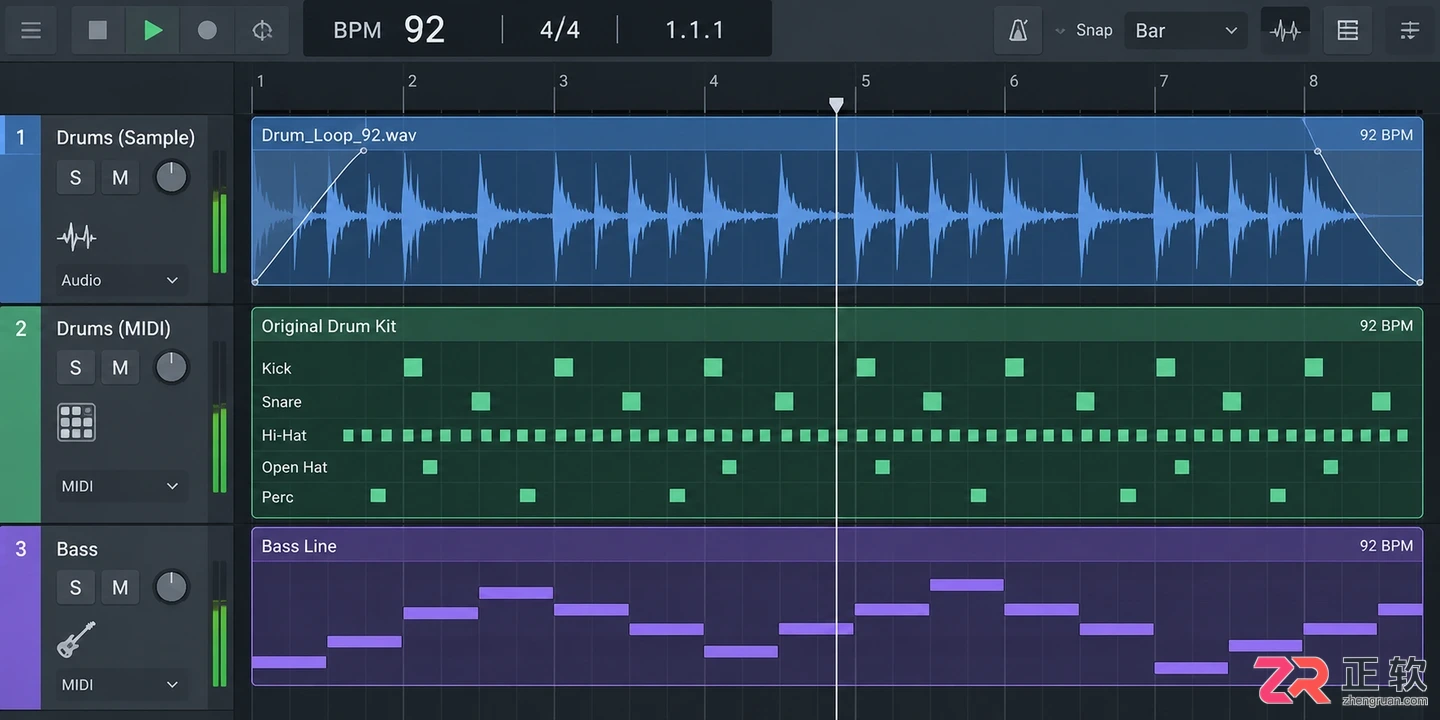Open the MIDI type dropdown on Bass track
The image size is (1440, 720).
[120, 685]
